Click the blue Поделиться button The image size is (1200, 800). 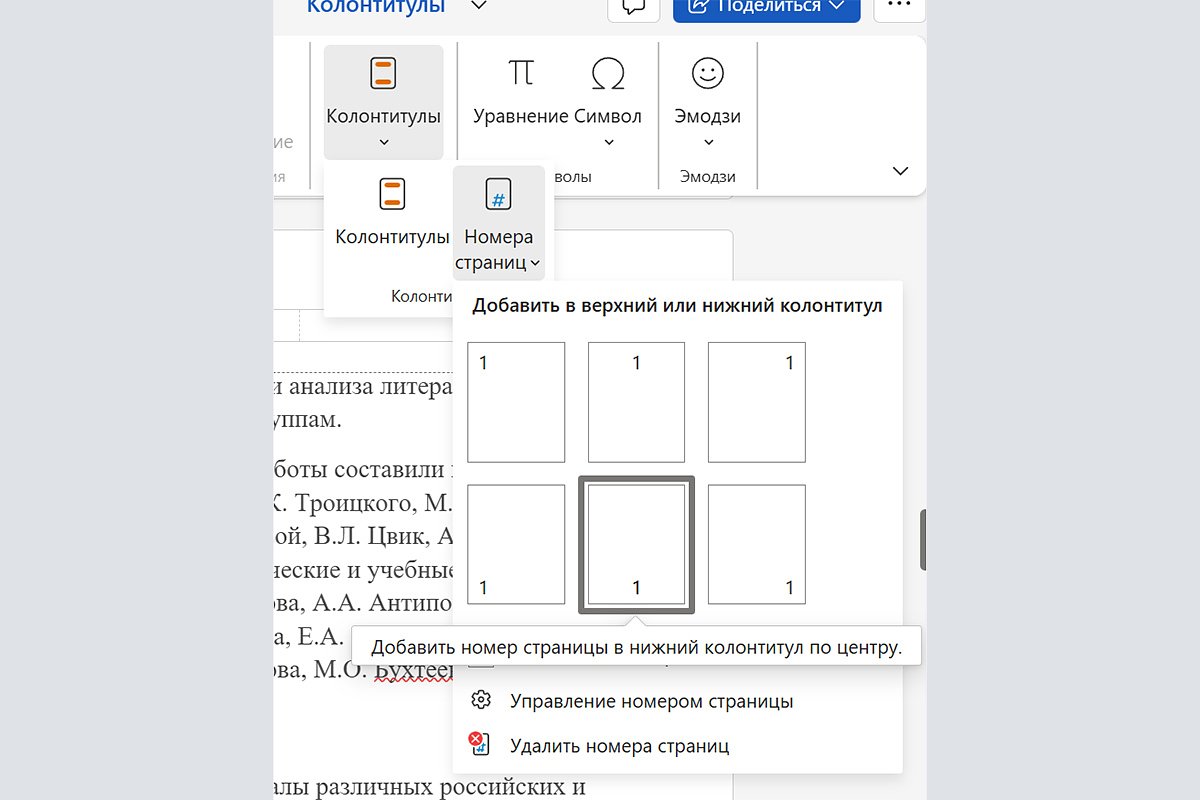coord(766,6)
